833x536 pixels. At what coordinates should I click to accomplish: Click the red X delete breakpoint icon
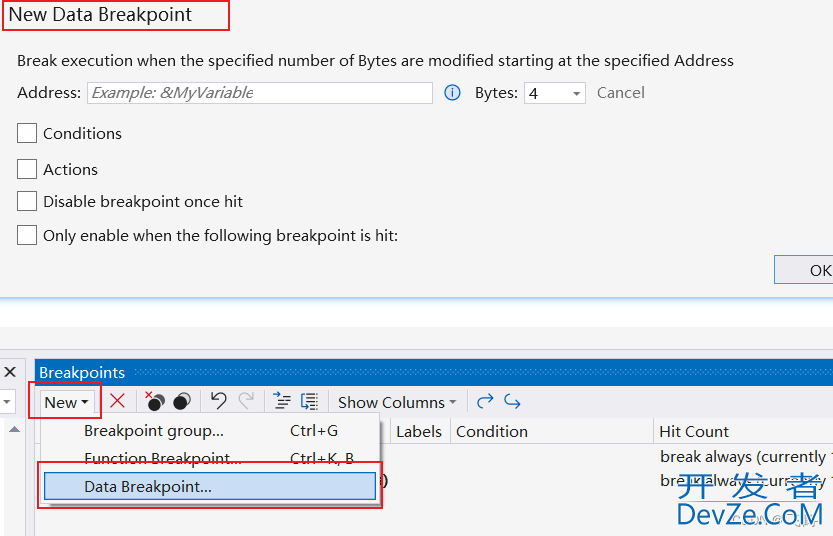(117, 401)
